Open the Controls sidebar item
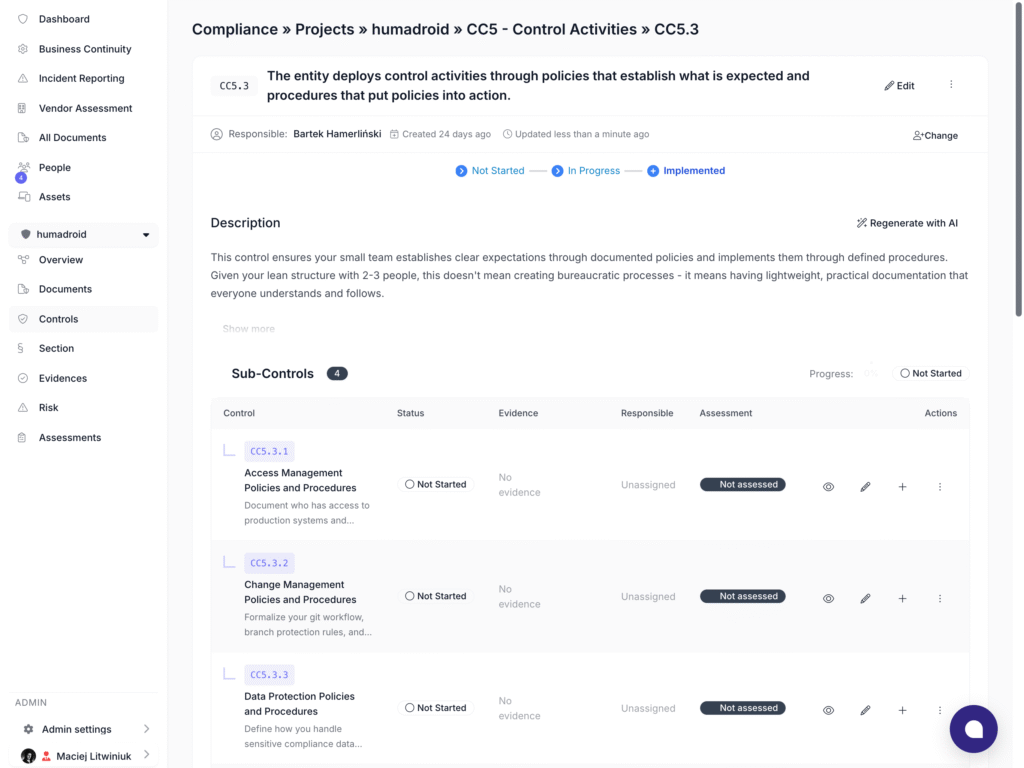 click(58, 319)
